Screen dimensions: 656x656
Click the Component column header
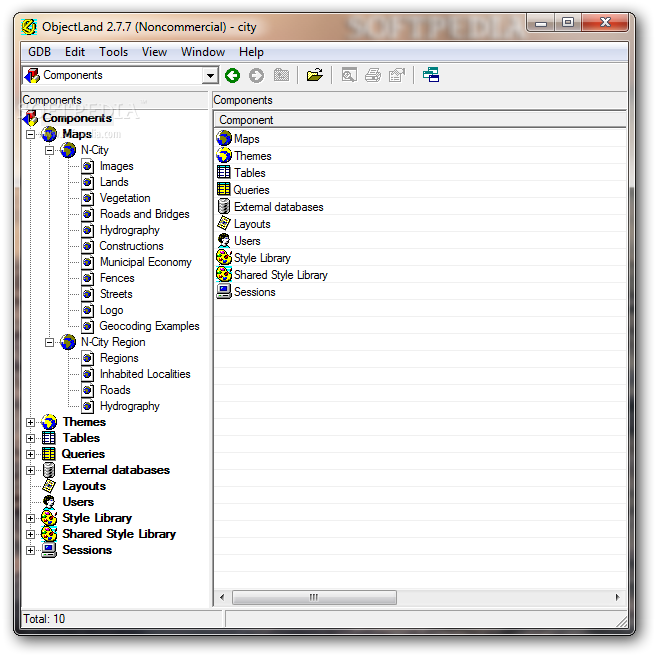(x=420, y=120)
